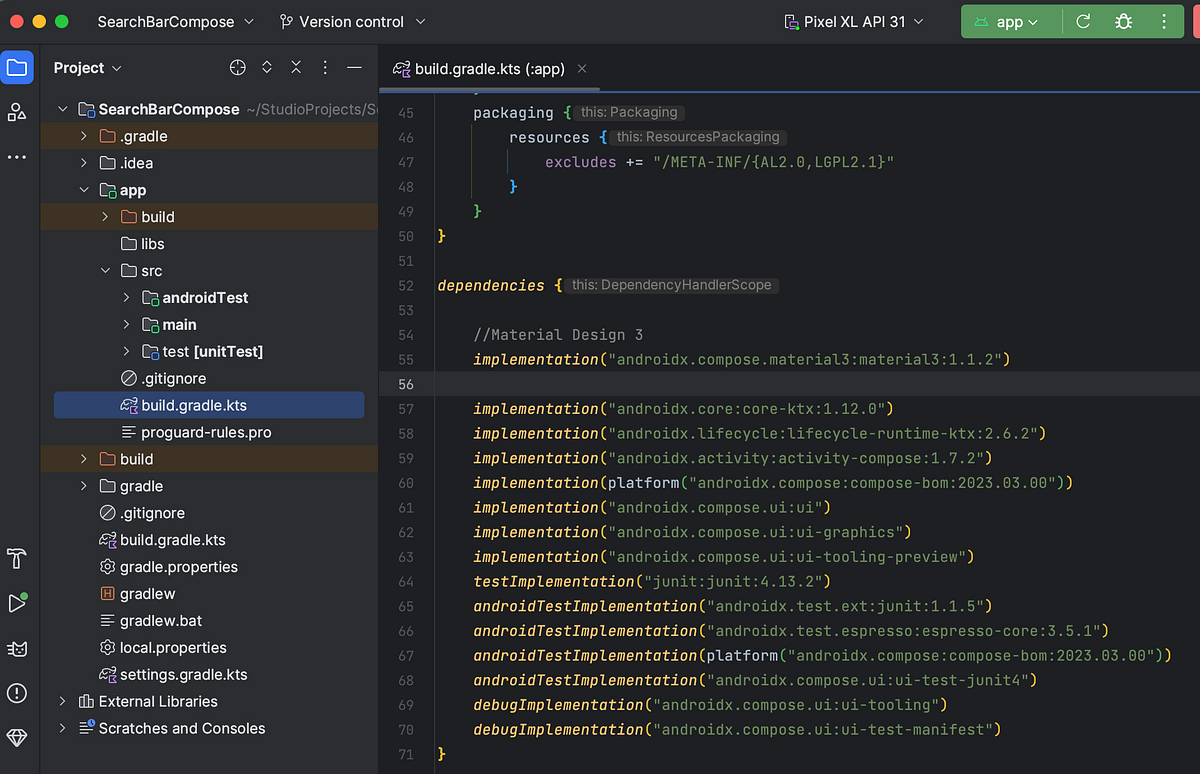Open the Version control menu
1200x774 pixels.
[x=352, y=21]
